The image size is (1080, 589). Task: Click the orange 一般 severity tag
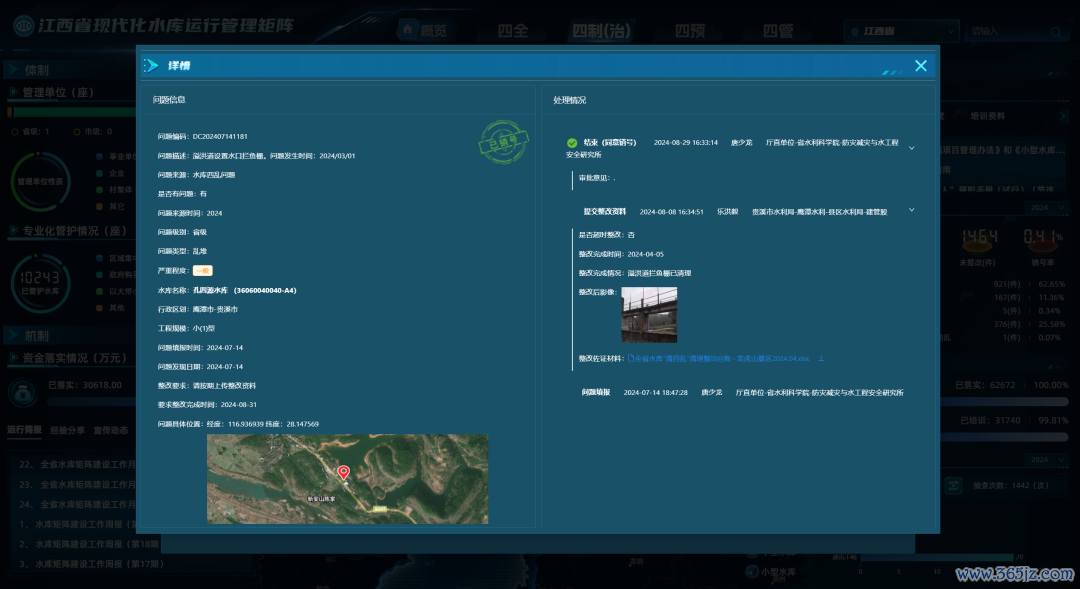202,271
